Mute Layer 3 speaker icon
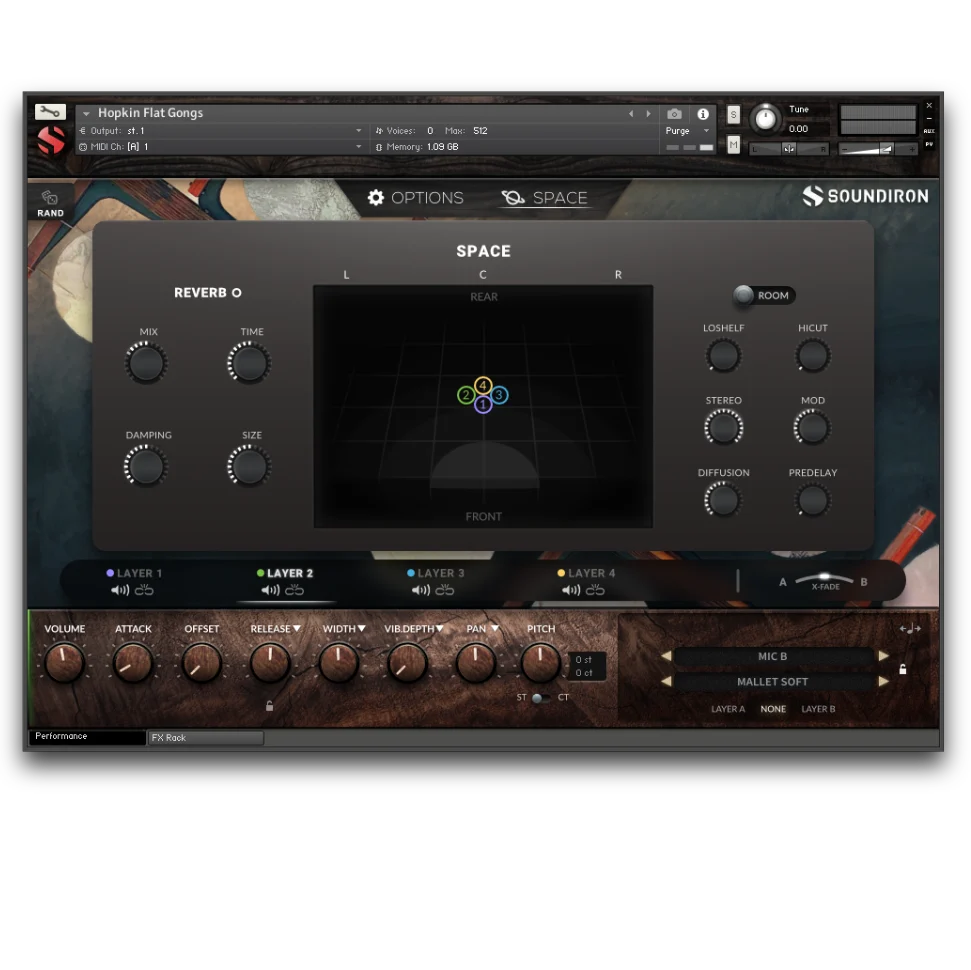This screenshot has width=971, height=970. [421, 590]
